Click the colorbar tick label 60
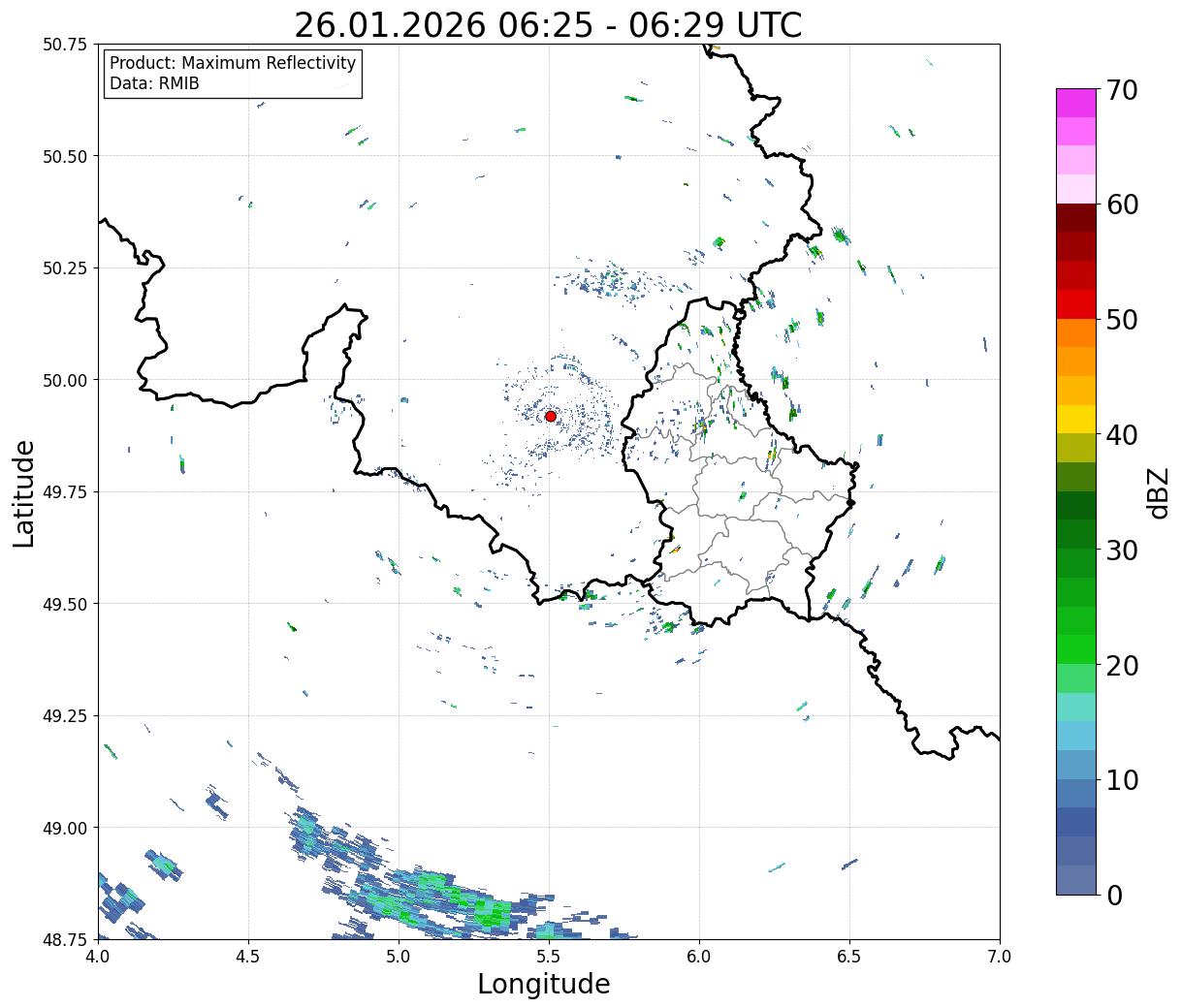 tap(1123, 205)
